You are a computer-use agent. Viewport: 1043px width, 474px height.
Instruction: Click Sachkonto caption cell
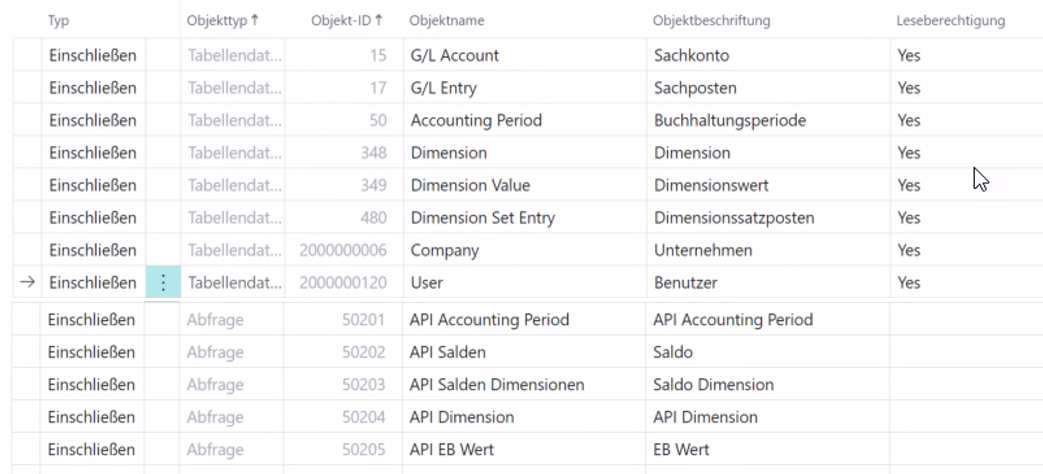coord(690,55)
